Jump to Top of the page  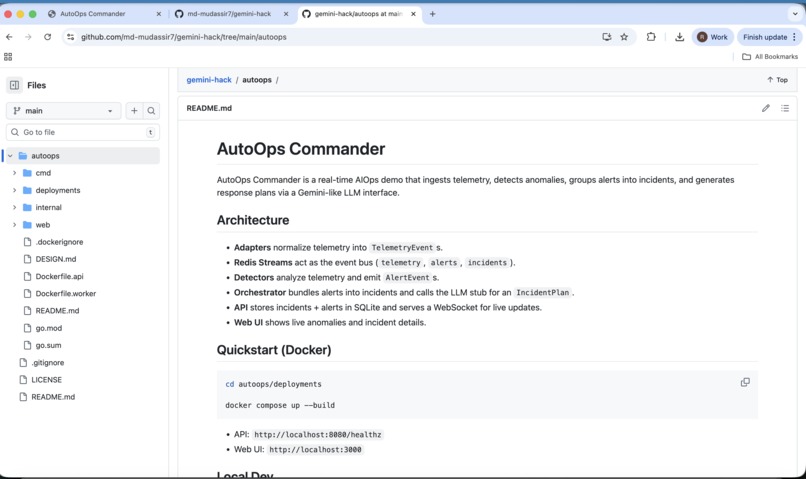777,80
